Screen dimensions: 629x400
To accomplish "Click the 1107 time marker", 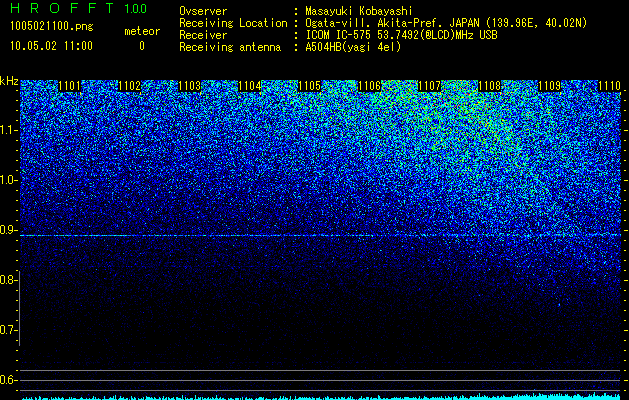I will 429,86.
